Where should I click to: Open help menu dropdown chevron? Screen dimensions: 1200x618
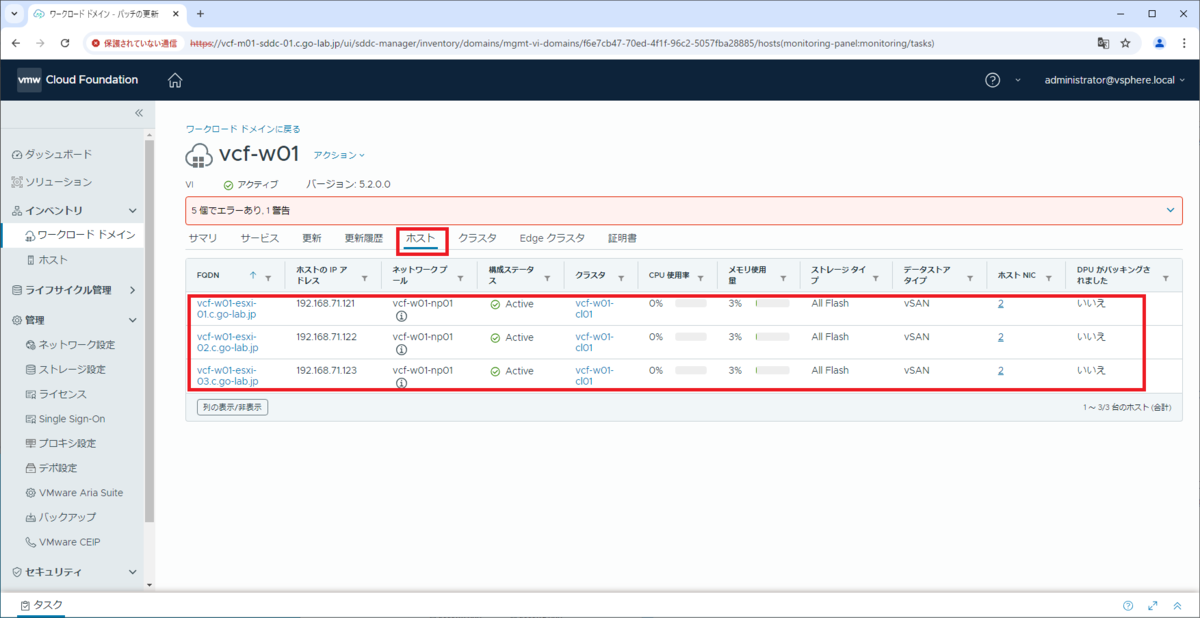[1018, 80]
